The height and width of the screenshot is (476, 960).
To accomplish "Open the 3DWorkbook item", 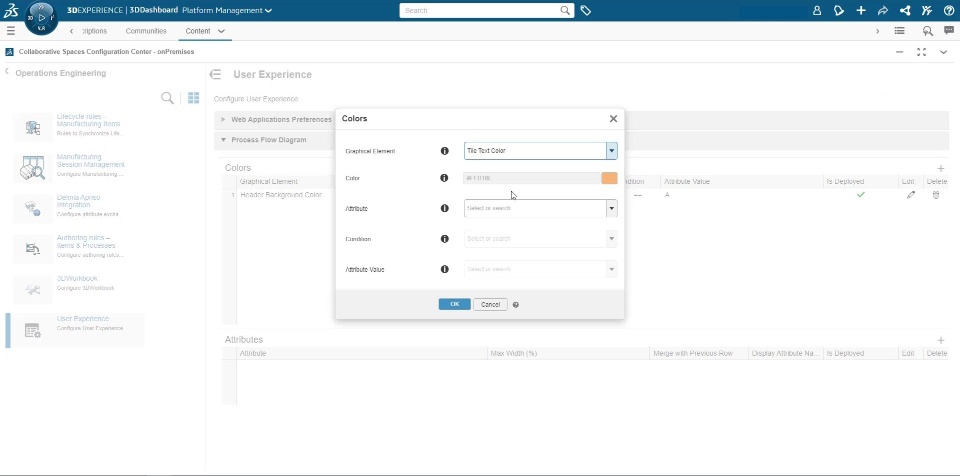I will (x=78, y=288).
